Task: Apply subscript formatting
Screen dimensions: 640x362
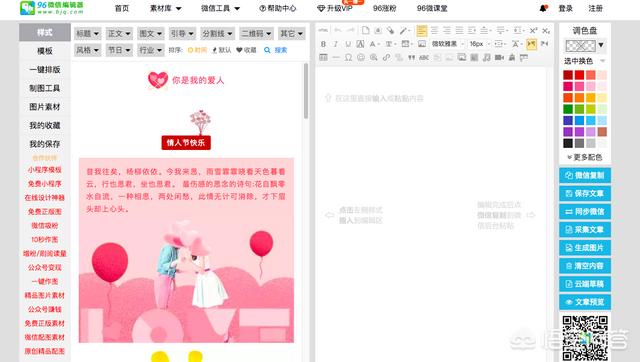Action: 546,31
